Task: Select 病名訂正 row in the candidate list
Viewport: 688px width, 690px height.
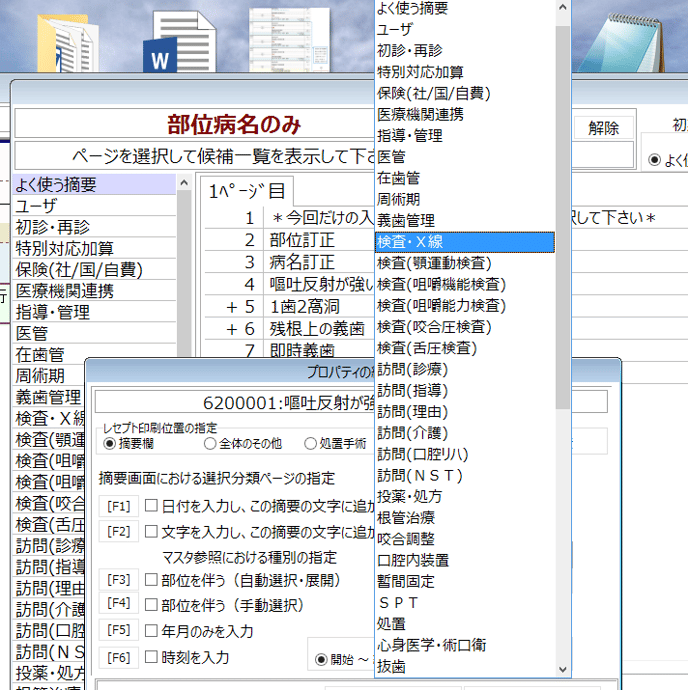Action: [x=302, y=261]
